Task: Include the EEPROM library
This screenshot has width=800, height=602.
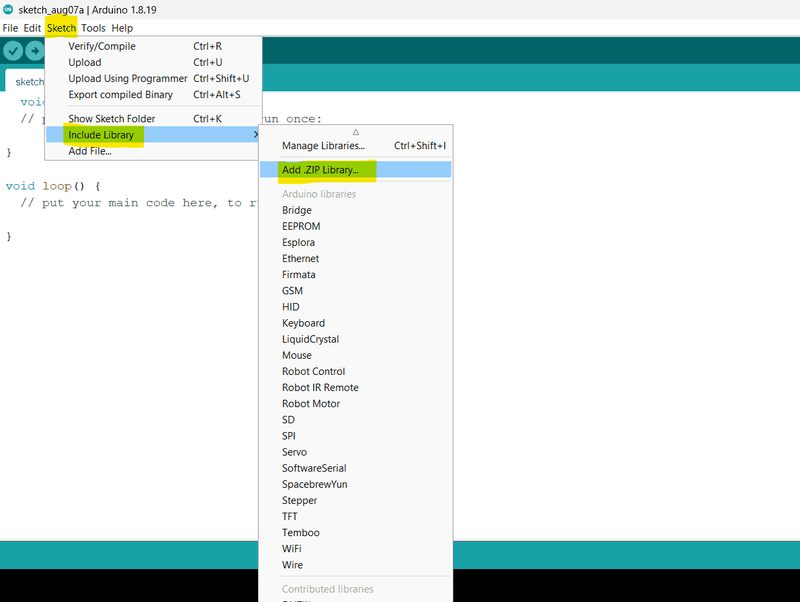Action: click(356, 226)
